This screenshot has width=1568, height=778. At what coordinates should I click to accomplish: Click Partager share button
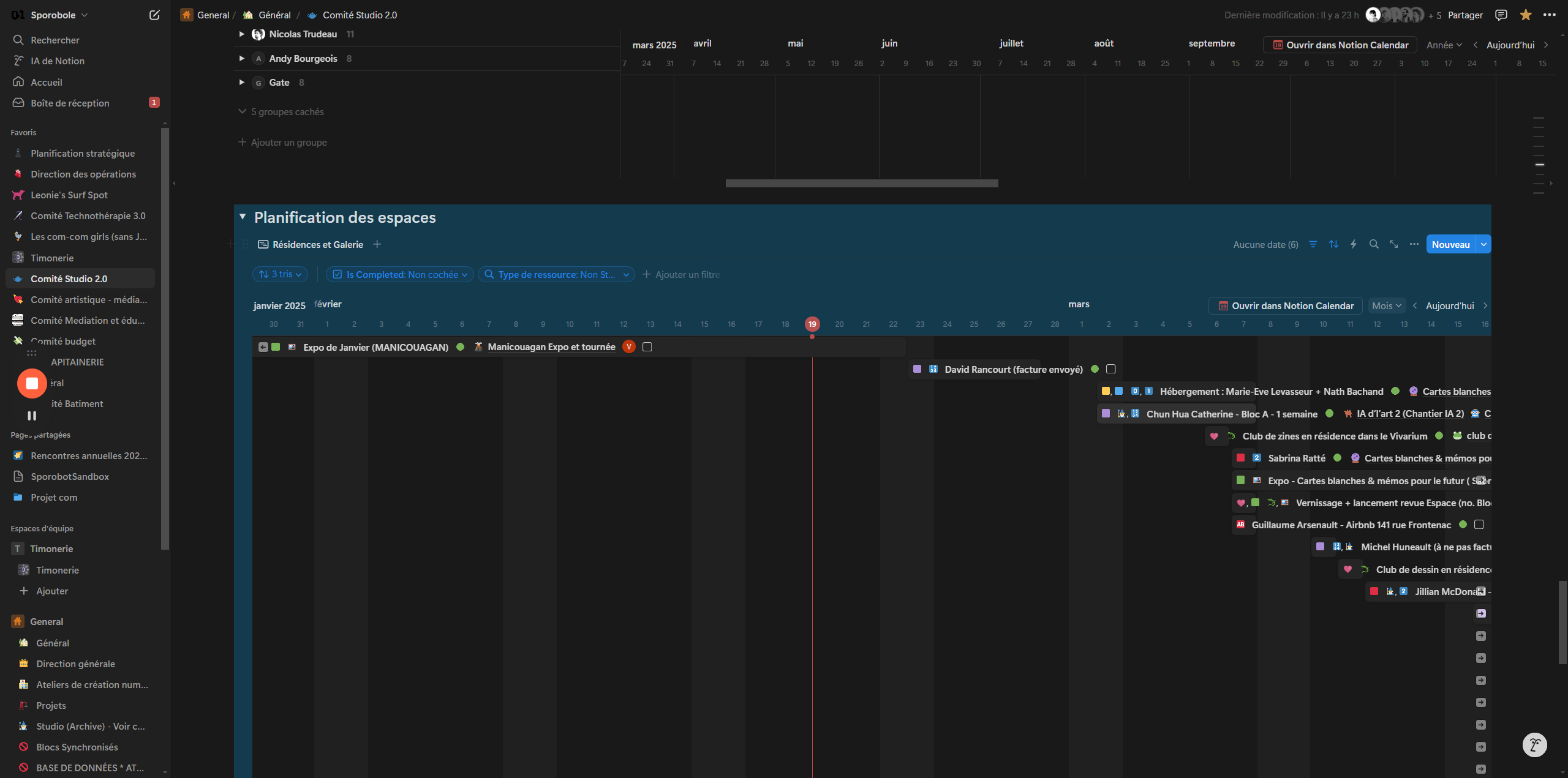1465,15
